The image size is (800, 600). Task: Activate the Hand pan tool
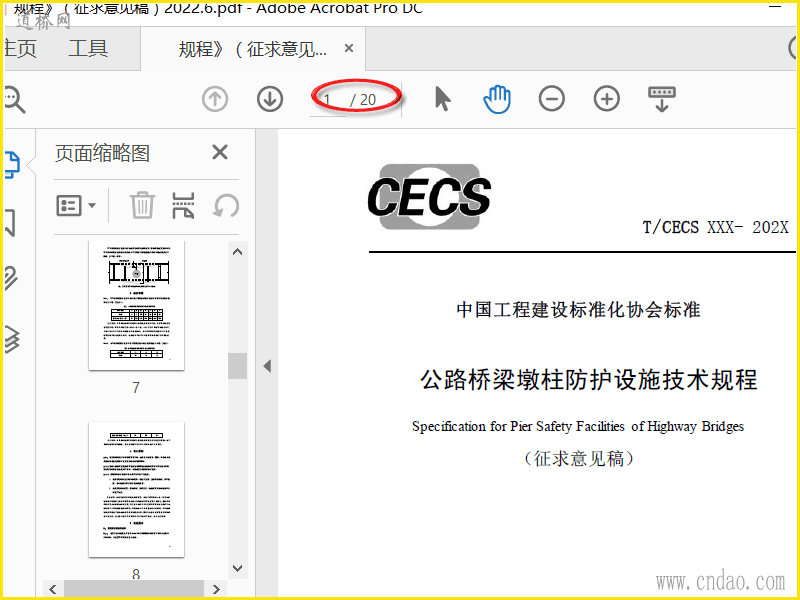497,99
